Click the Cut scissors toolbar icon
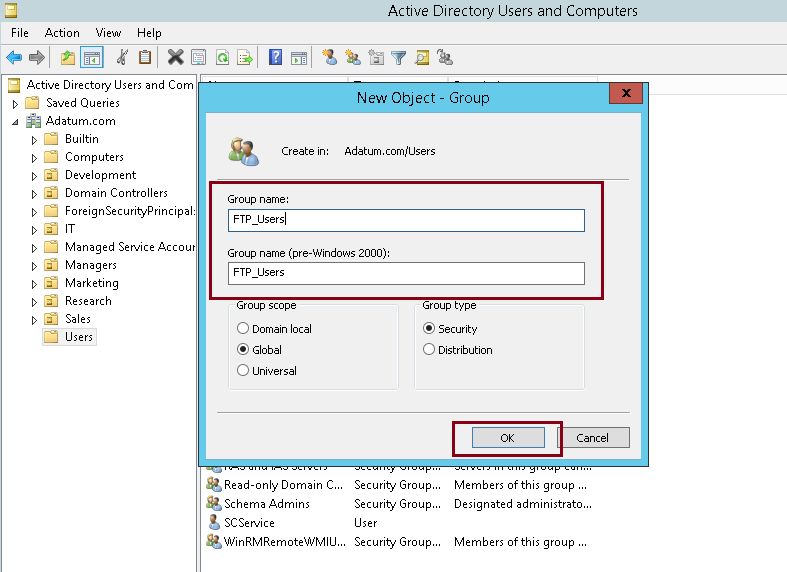 coord(122,57)
